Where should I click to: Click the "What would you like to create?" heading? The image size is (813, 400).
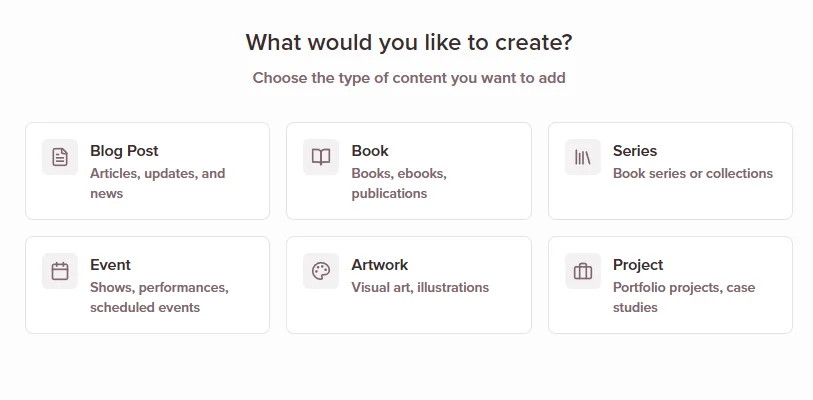pyautogui.click(x=409, y=42)
